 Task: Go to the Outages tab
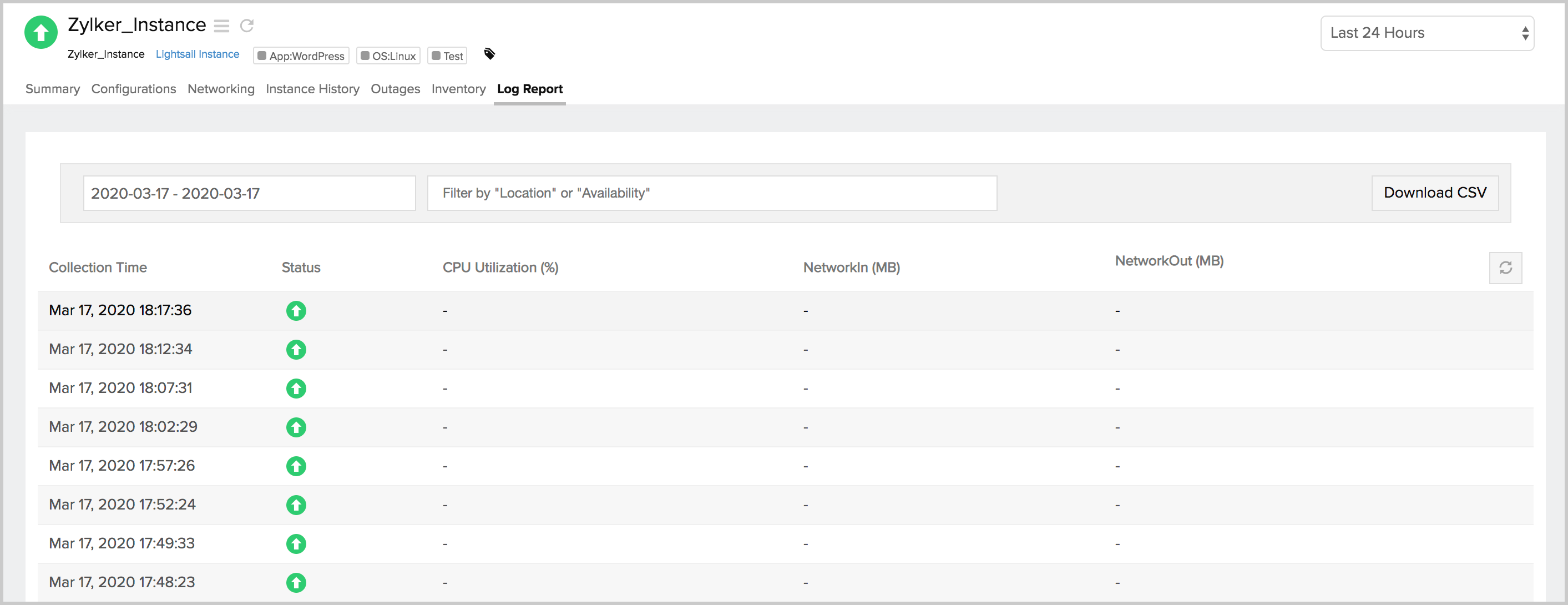pyautogui.click(x=395, y=89)
